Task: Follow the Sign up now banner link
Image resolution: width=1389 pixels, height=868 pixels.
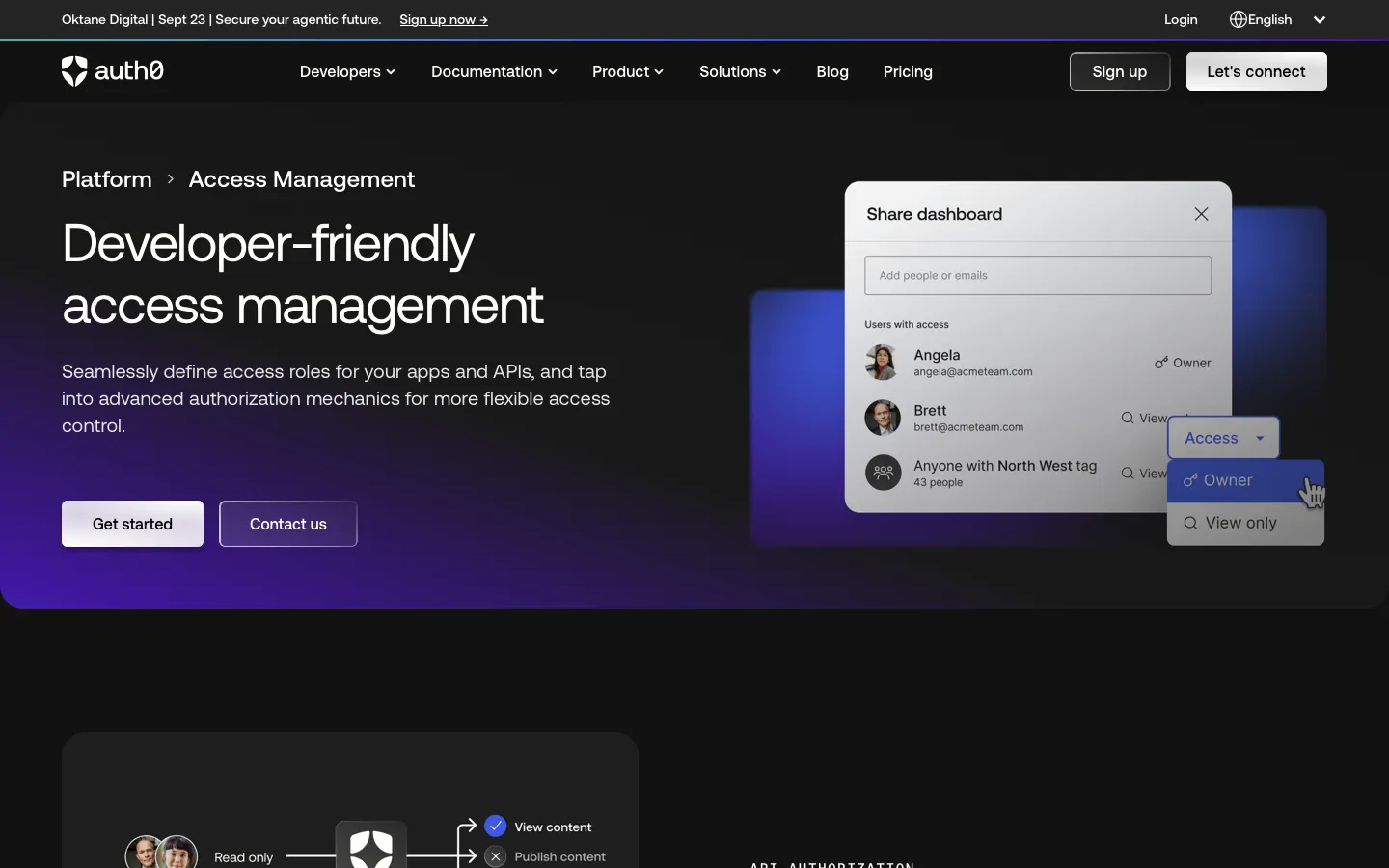Action: [444, 19]
